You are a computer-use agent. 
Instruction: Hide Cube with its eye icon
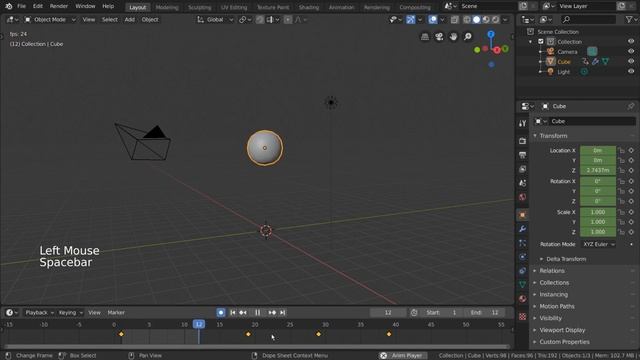631,62
